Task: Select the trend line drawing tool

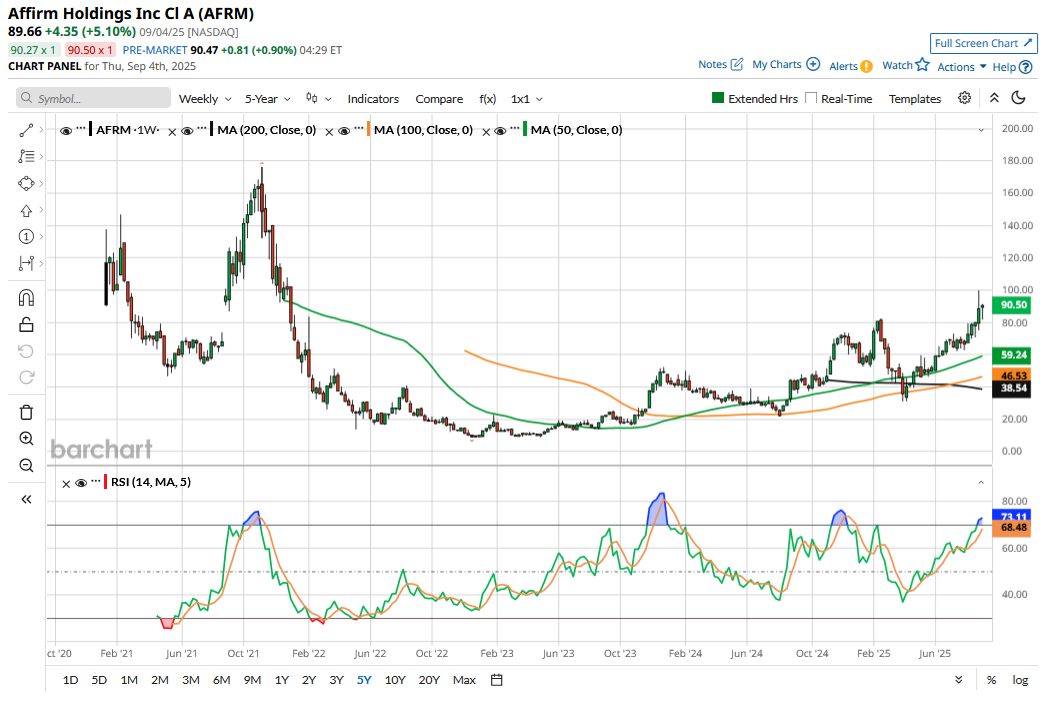Action: click(x=26, y=130)
